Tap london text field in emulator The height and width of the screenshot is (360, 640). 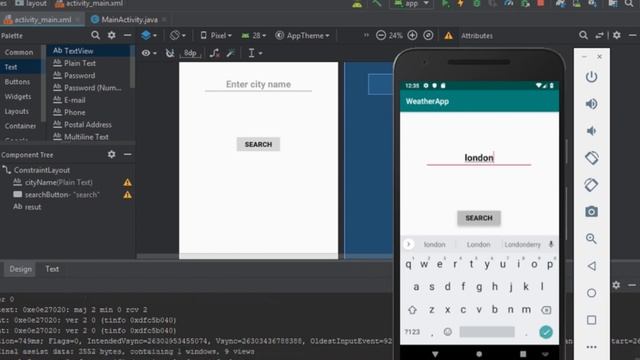click(x=479, y=158)
